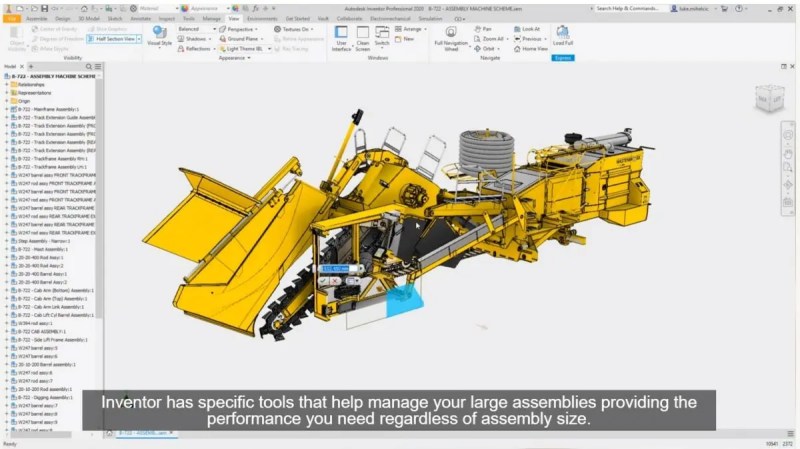
Task: Expand B-722 Mainframe Assembly:1 node
Action: point(7,109)
